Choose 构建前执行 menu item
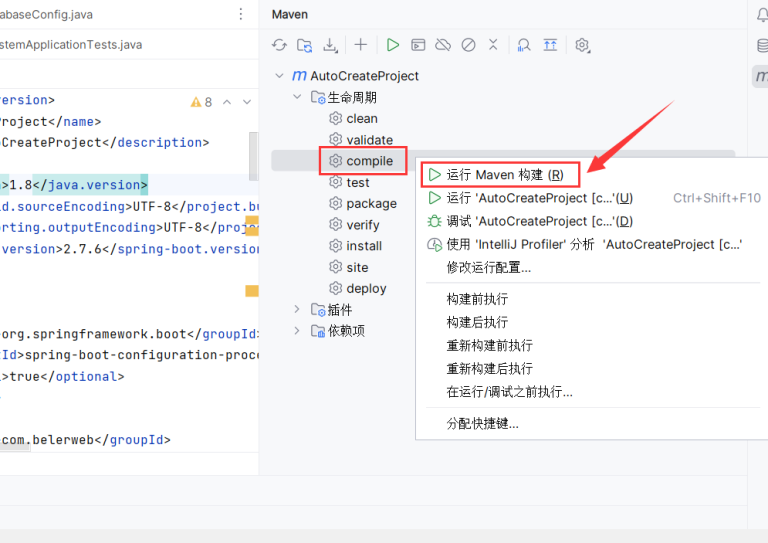 click(x=593, y=299)
